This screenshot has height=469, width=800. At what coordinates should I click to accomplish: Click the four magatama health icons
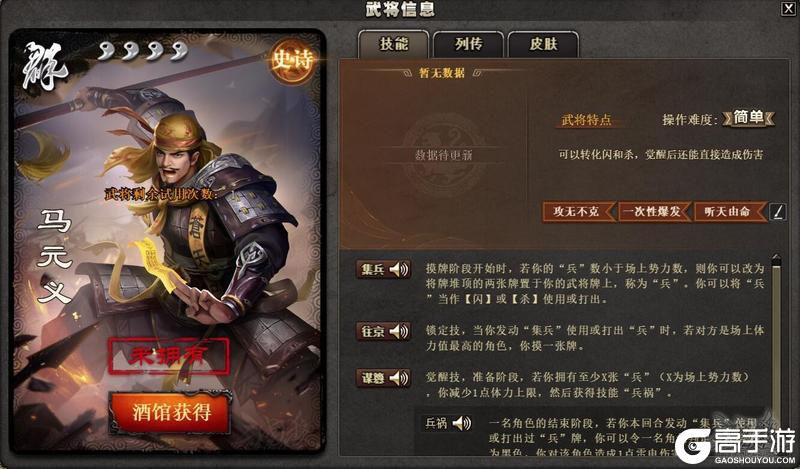point(142,51)
